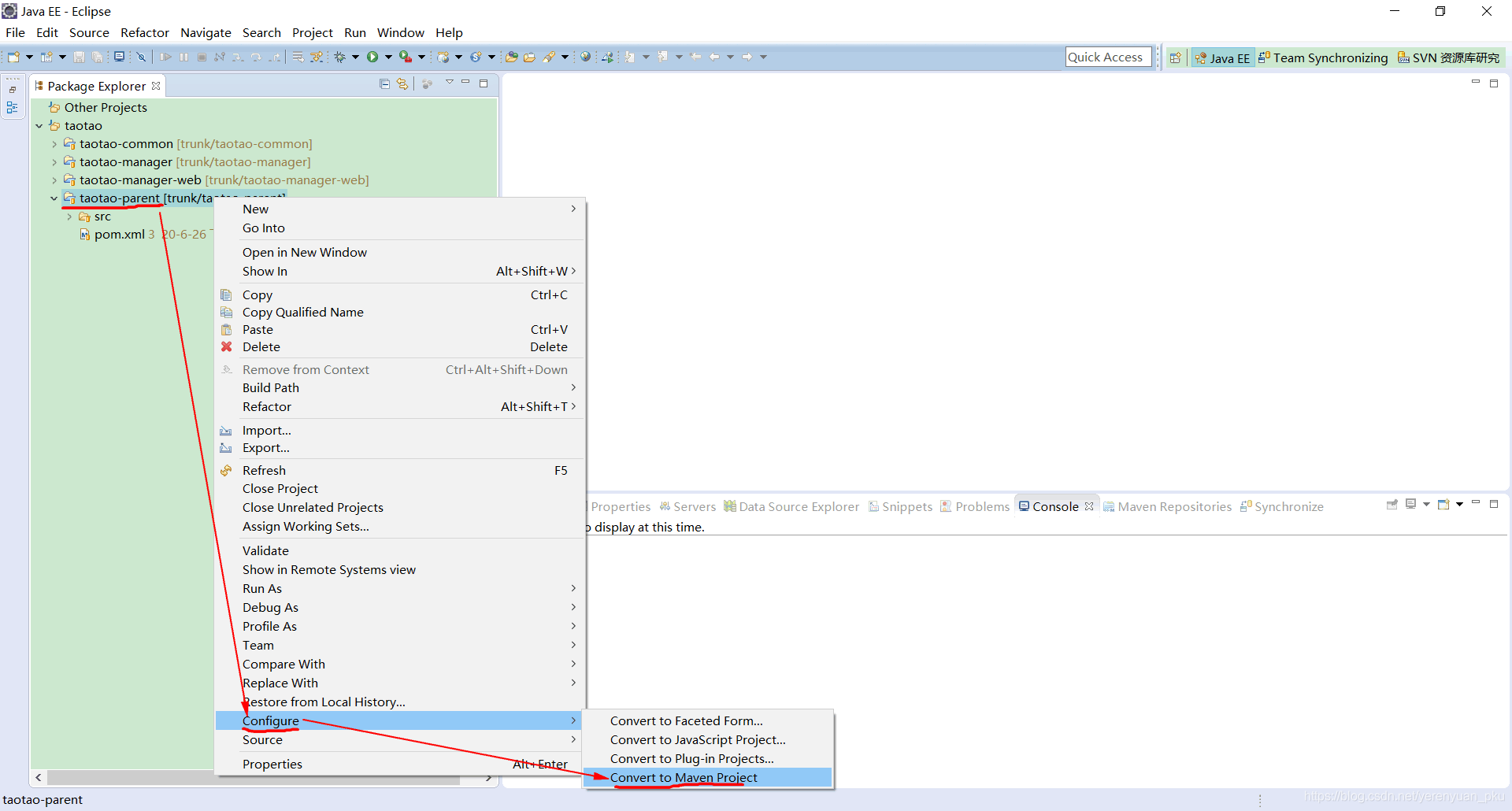The height and width of the screenshot is (811, 1512).
Task: Click the Java EE perspective button
Action: [1222, 57]
